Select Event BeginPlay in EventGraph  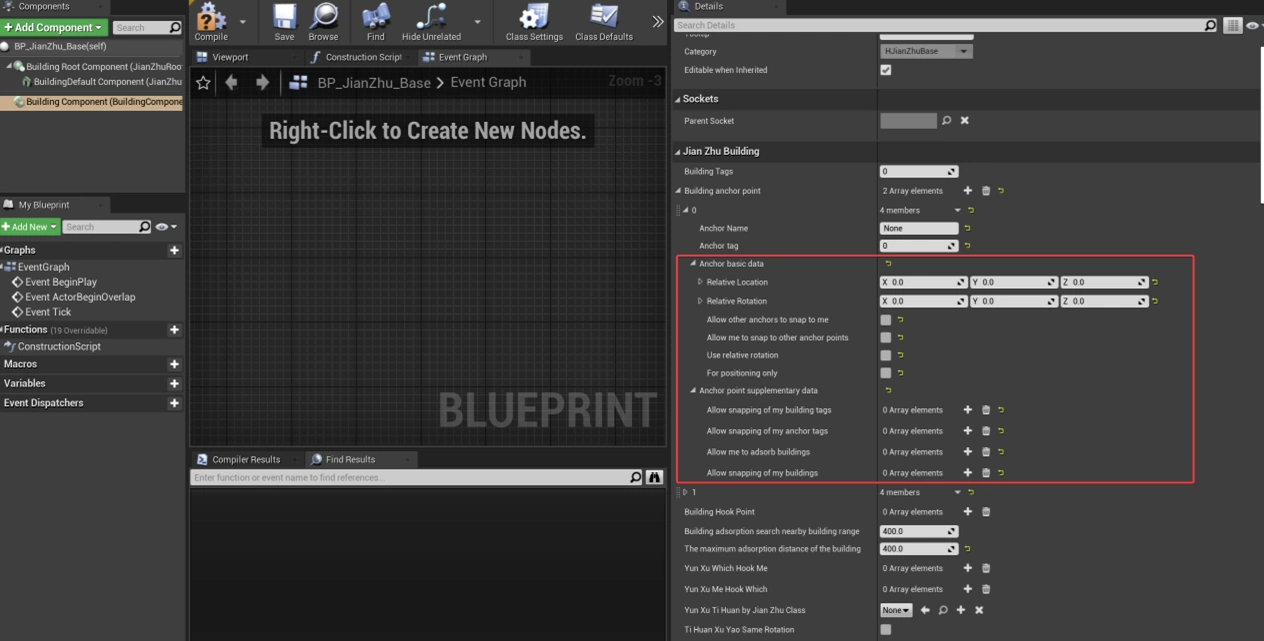coord(61,282)
